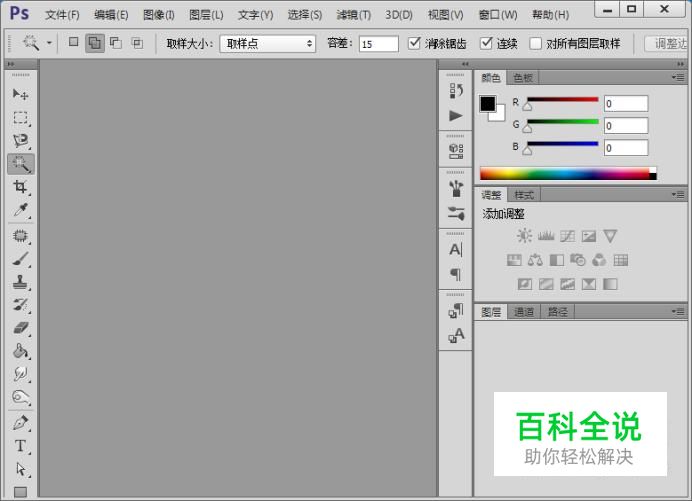Open the Character Styles panel icon

456,335
